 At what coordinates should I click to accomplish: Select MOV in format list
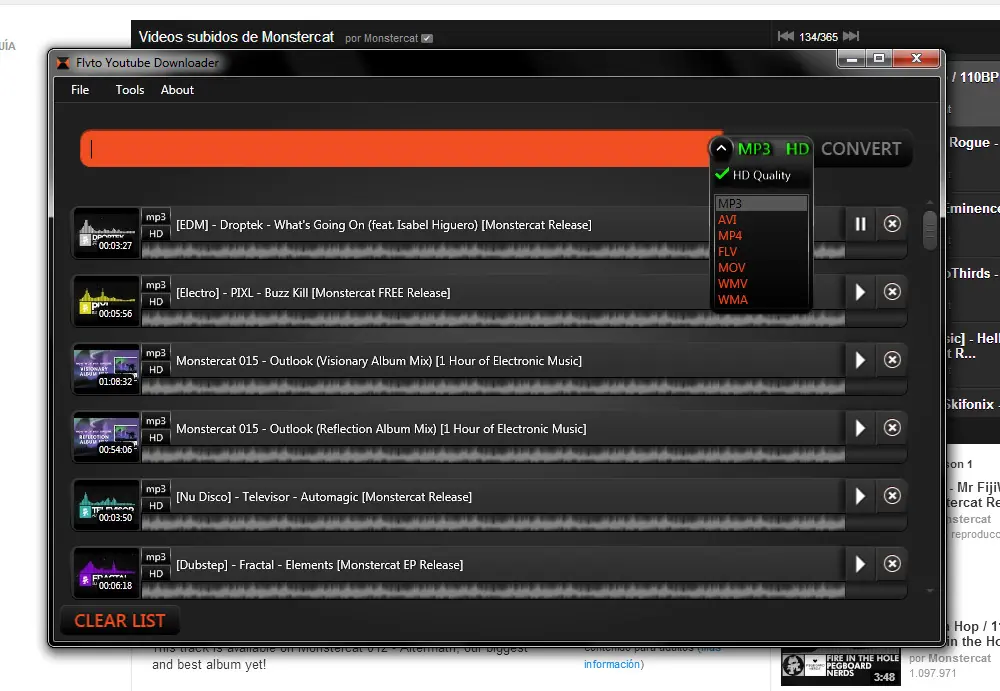[x=761, y=267]
